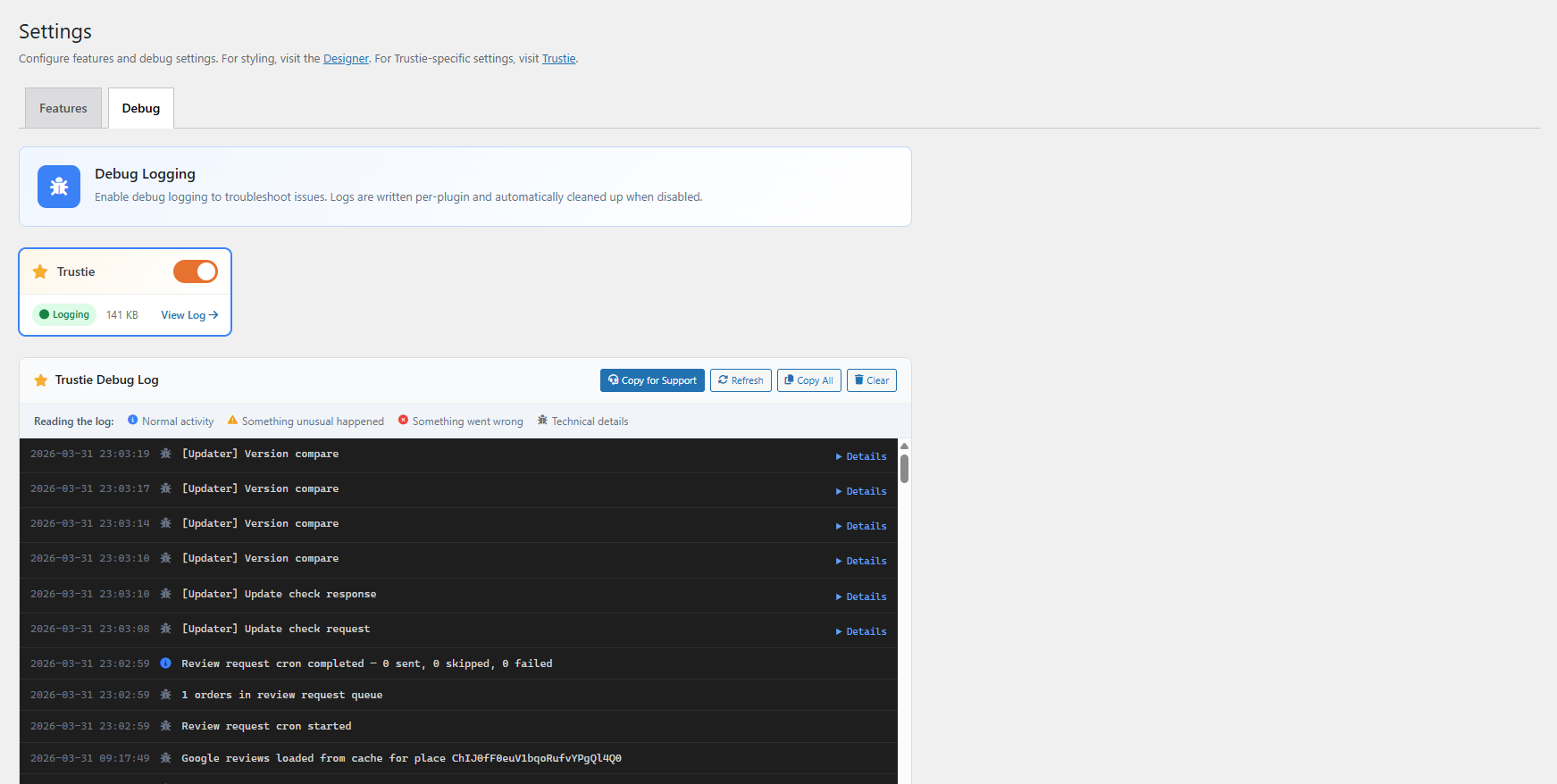Click the Copy All button
Viewport: 1557px width, 784px height.
(x=808, y=380)
